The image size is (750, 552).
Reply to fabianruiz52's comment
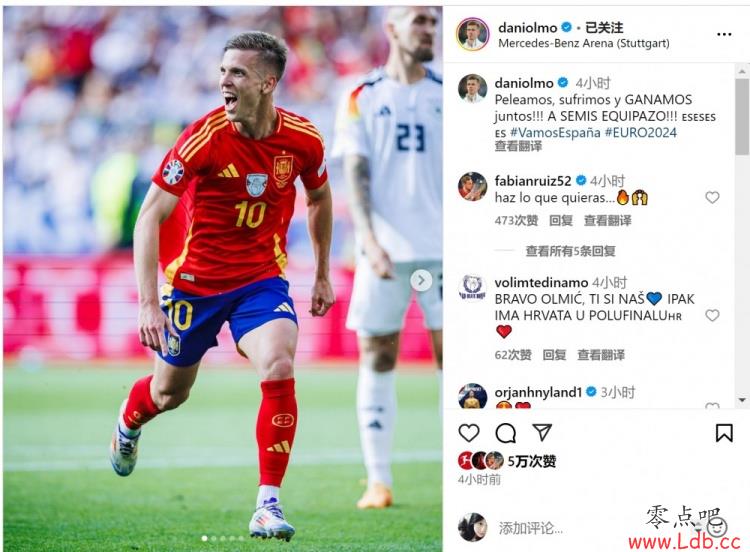[x=561, y=221]
